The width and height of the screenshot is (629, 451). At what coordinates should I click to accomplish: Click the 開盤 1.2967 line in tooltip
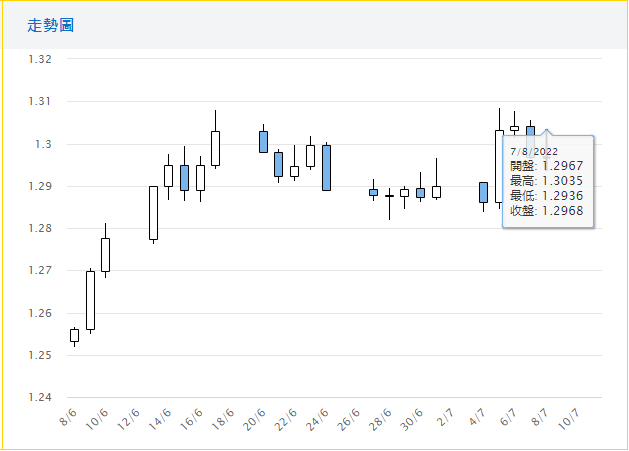pyautogui.click(x=546, y=165)
